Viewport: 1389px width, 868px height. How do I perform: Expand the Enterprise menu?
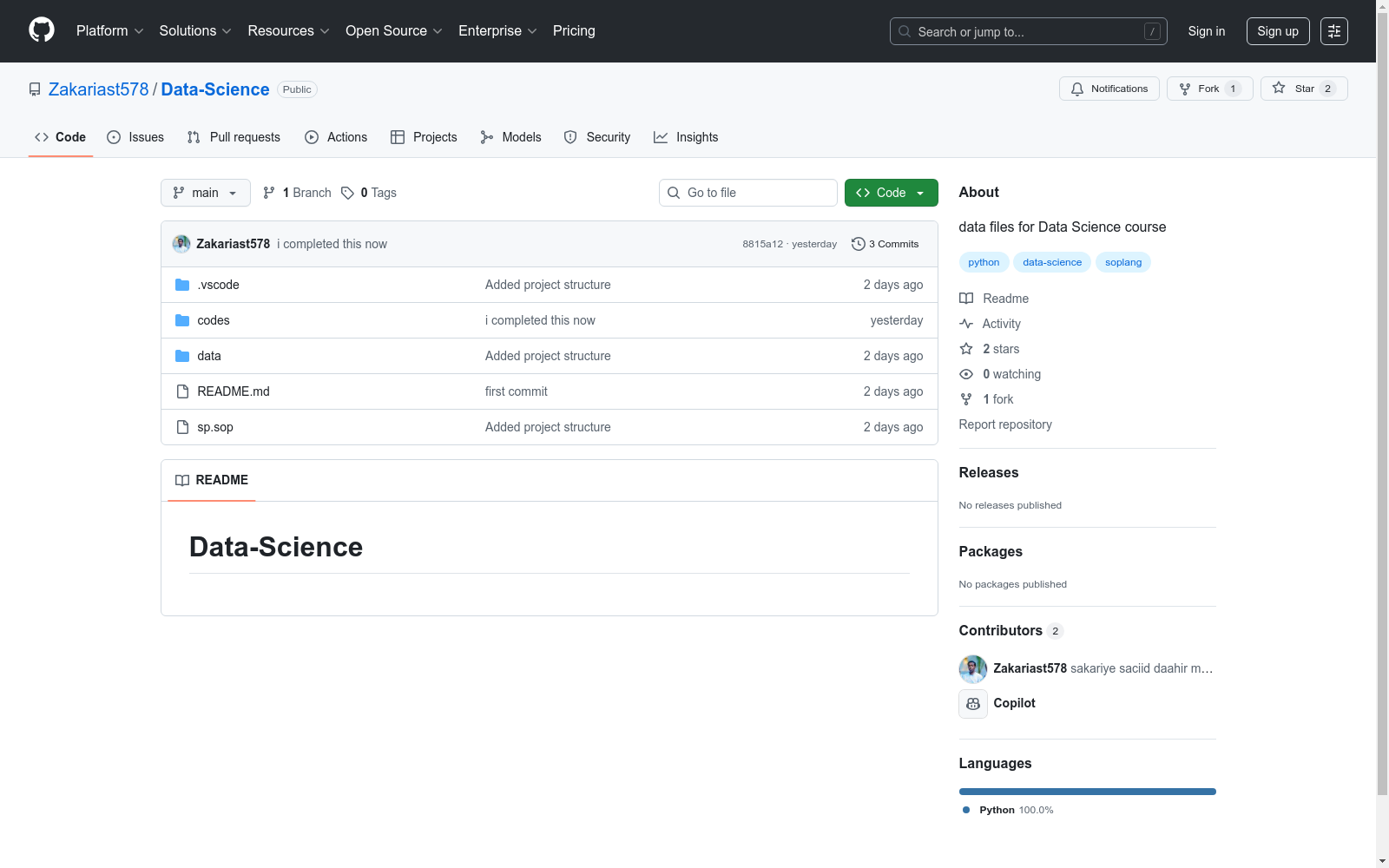(x=497, y=31)
